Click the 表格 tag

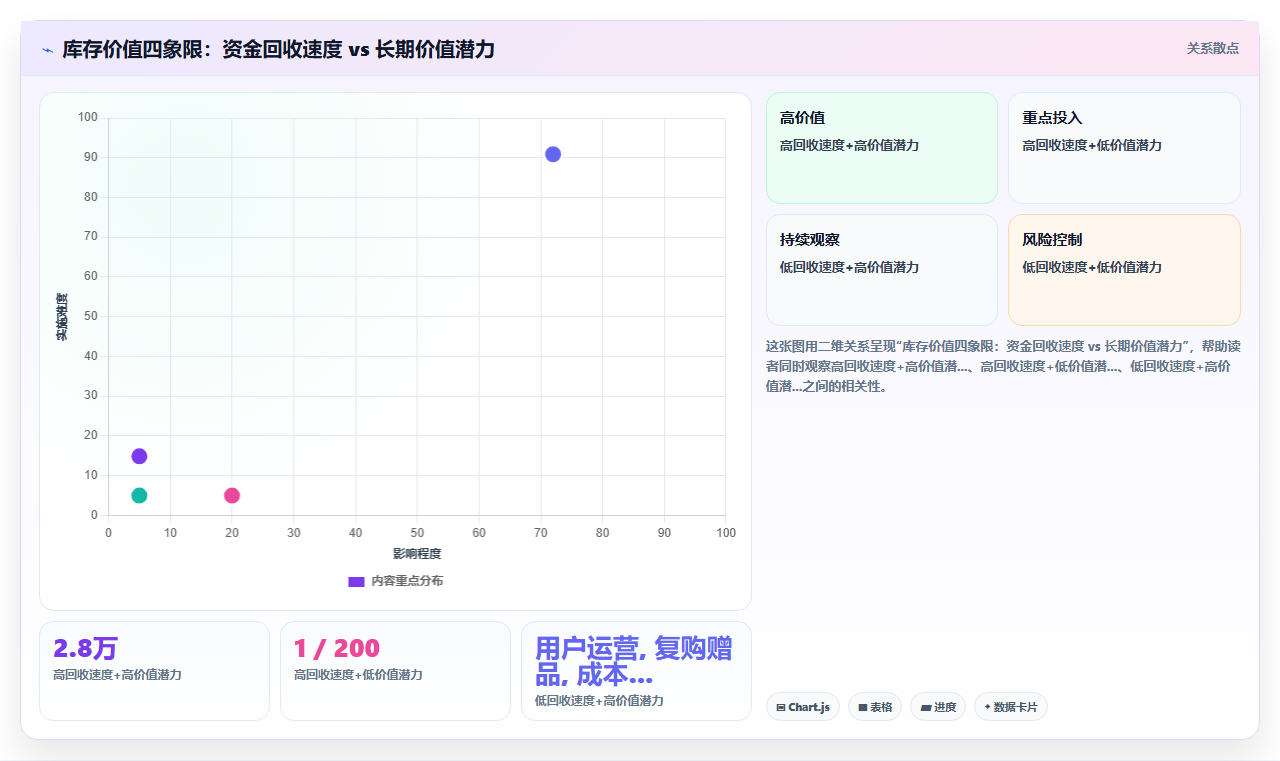pyautogui.click(x=875, y=707)
